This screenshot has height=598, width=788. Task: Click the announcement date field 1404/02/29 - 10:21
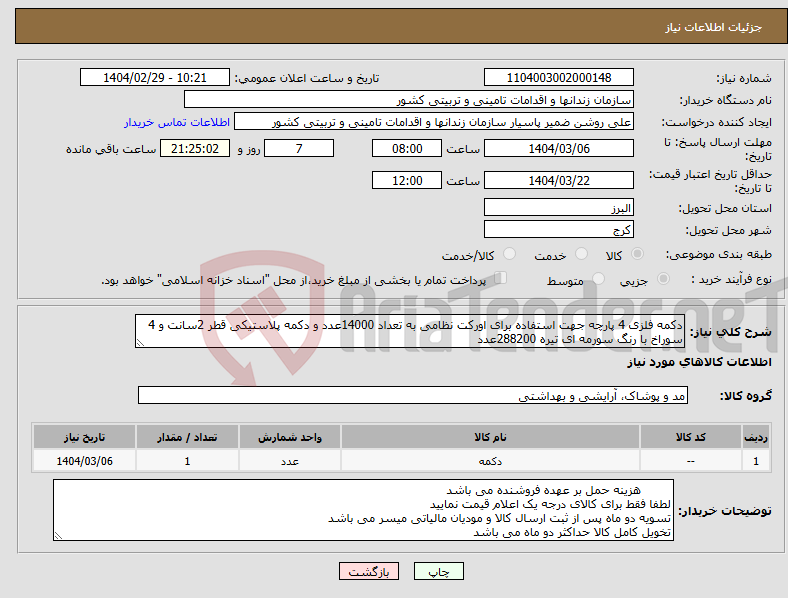coord(155,78)
